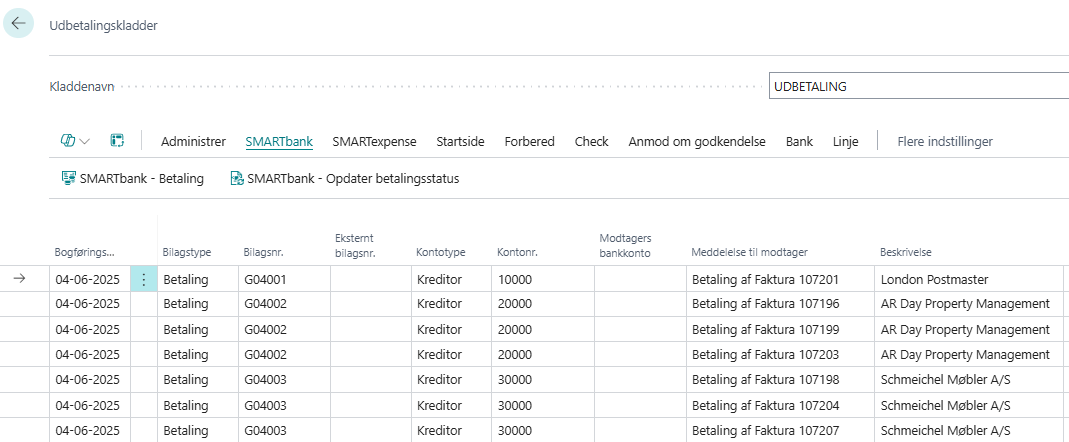The width and height of the screenshot is (1069, 442).
Task: Open the SMARTexpense menu
Action: tap(374, 141)
